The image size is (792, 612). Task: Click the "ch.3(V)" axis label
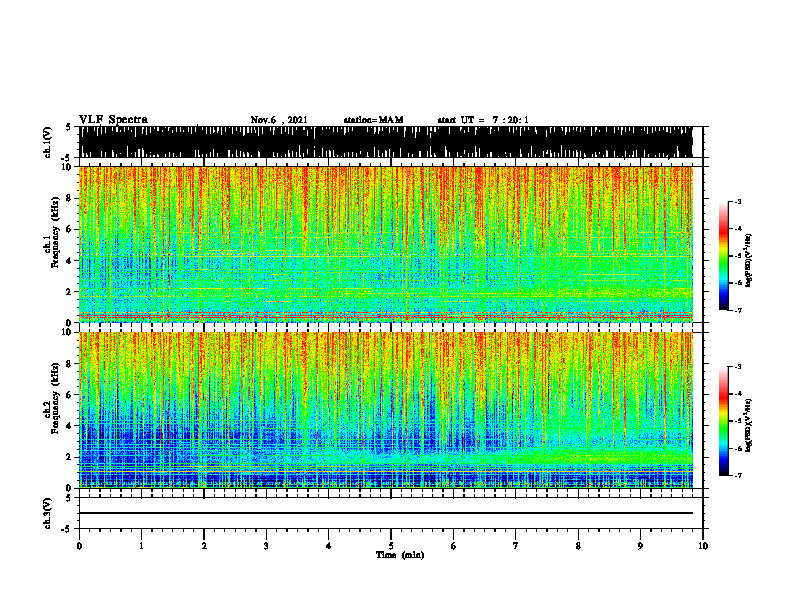coord(48,514)
